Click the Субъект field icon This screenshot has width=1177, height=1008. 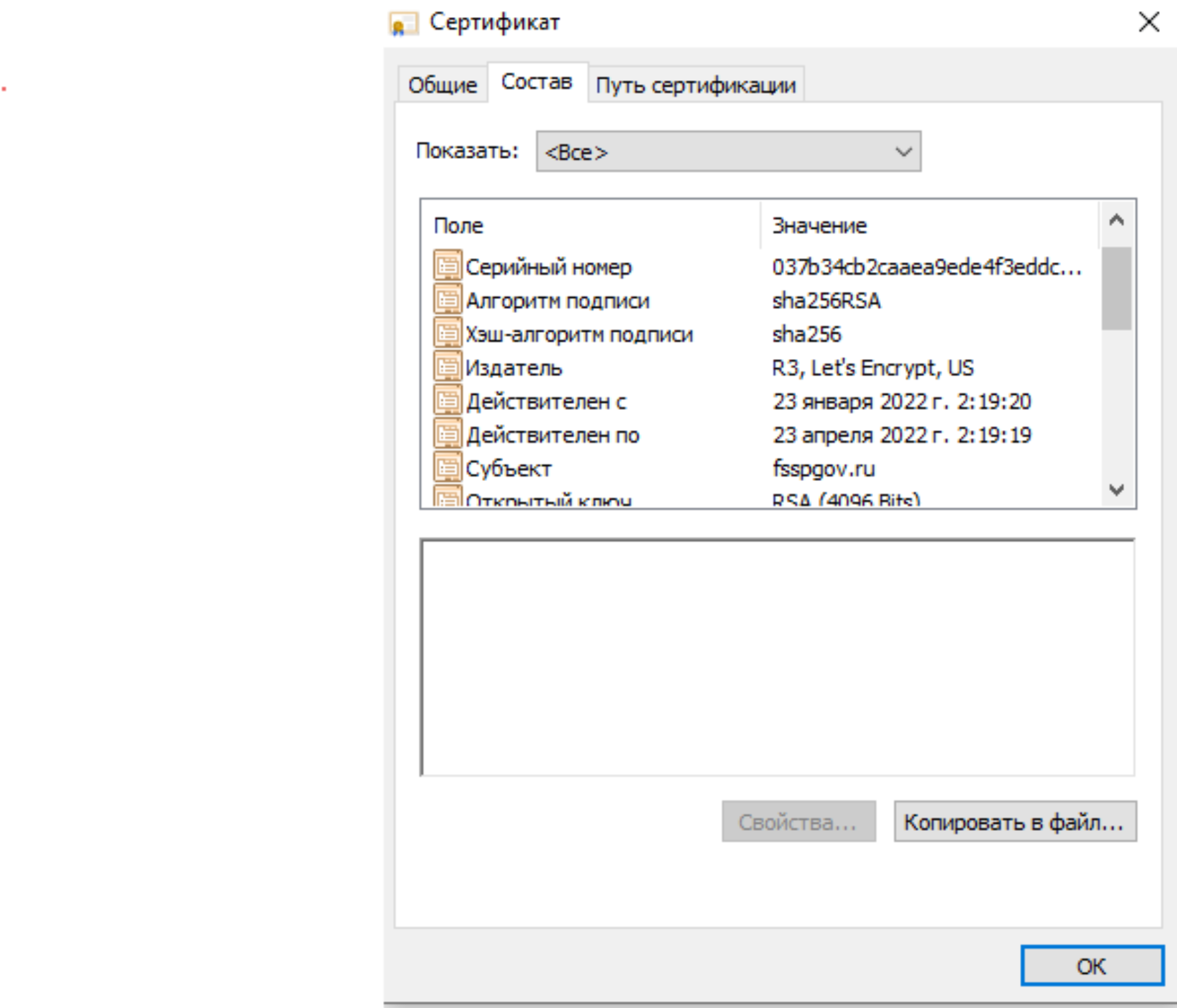(448, 468)
